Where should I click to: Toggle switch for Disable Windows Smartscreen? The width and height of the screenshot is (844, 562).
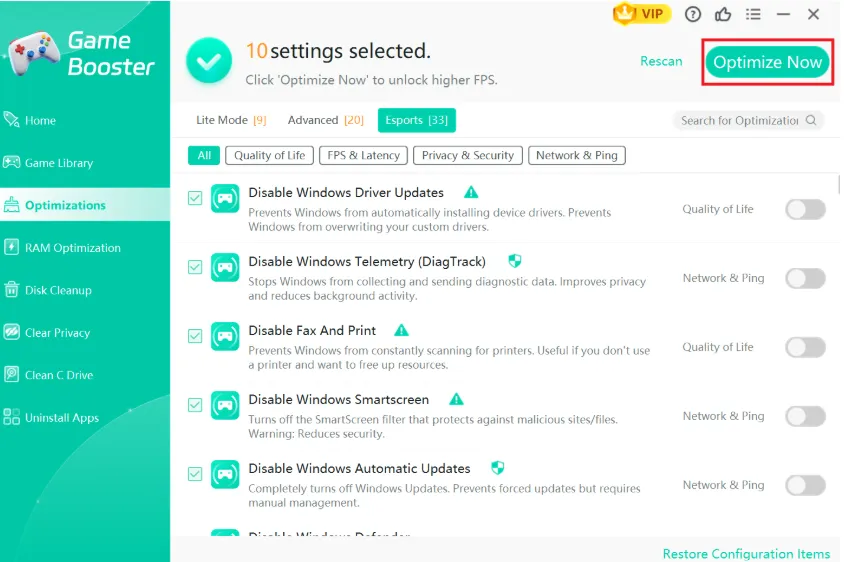click(805, 416)
